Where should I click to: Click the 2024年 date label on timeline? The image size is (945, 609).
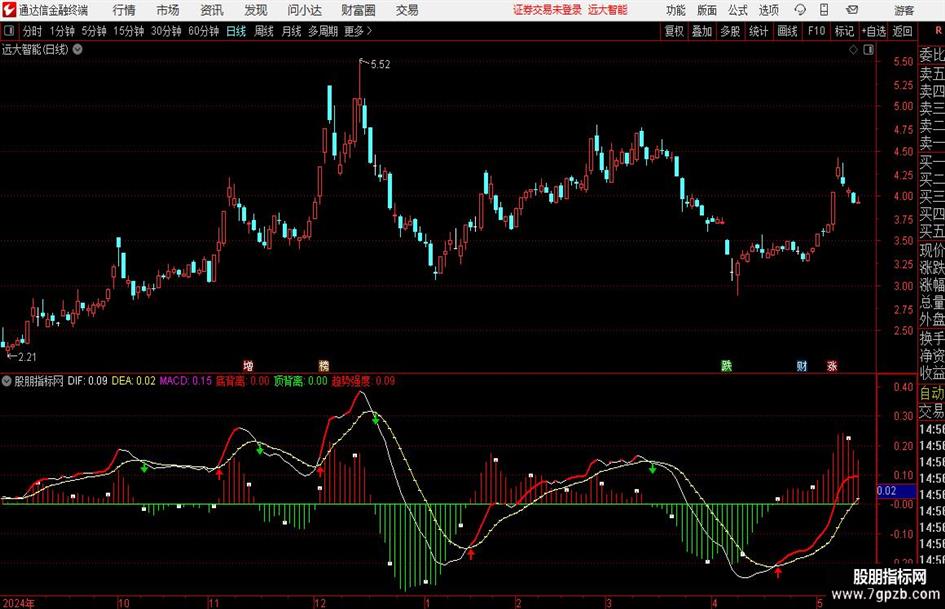[x=19, y=603]
